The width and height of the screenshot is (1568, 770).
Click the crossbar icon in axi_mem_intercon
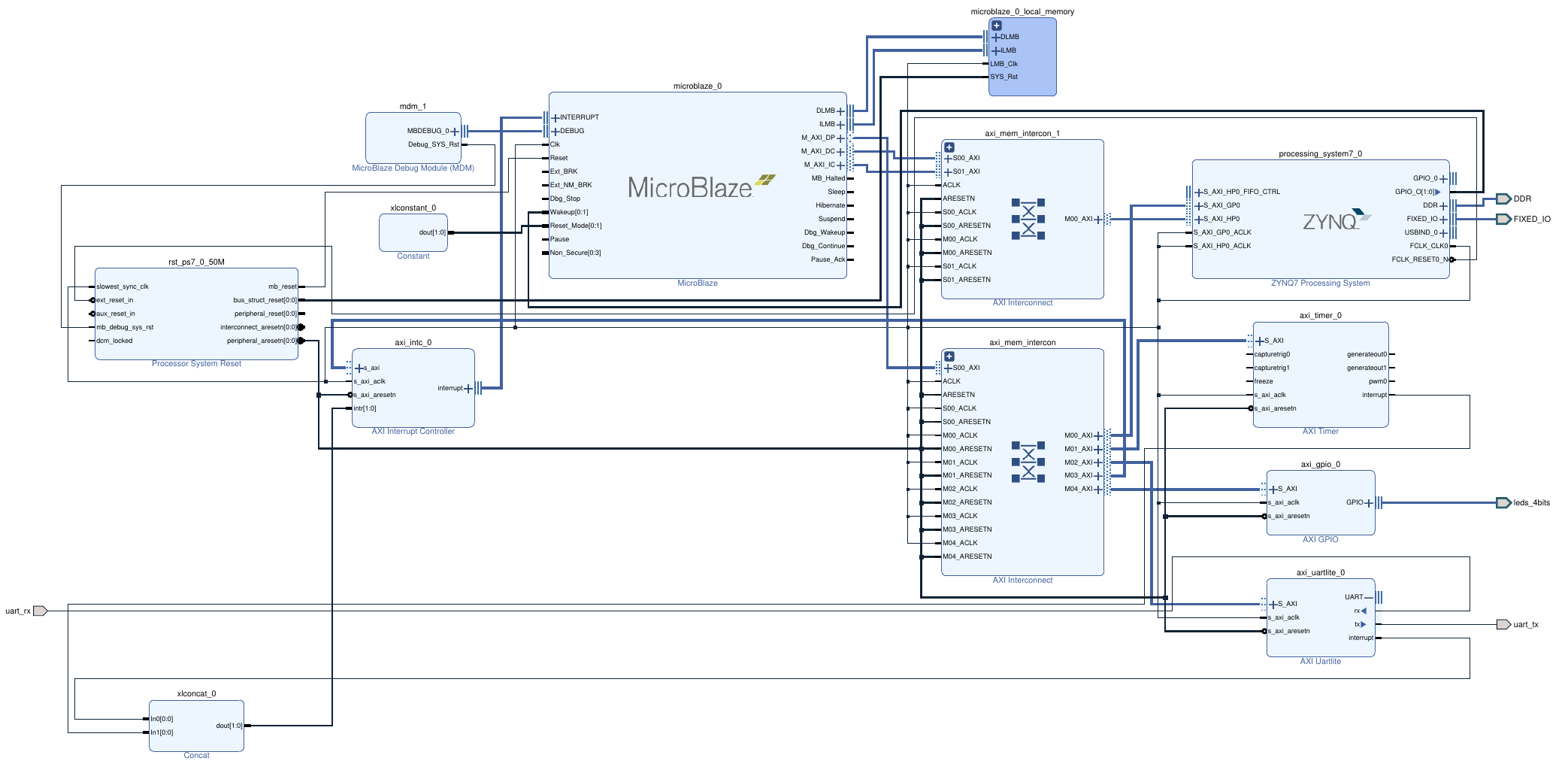coord(1028,462)
